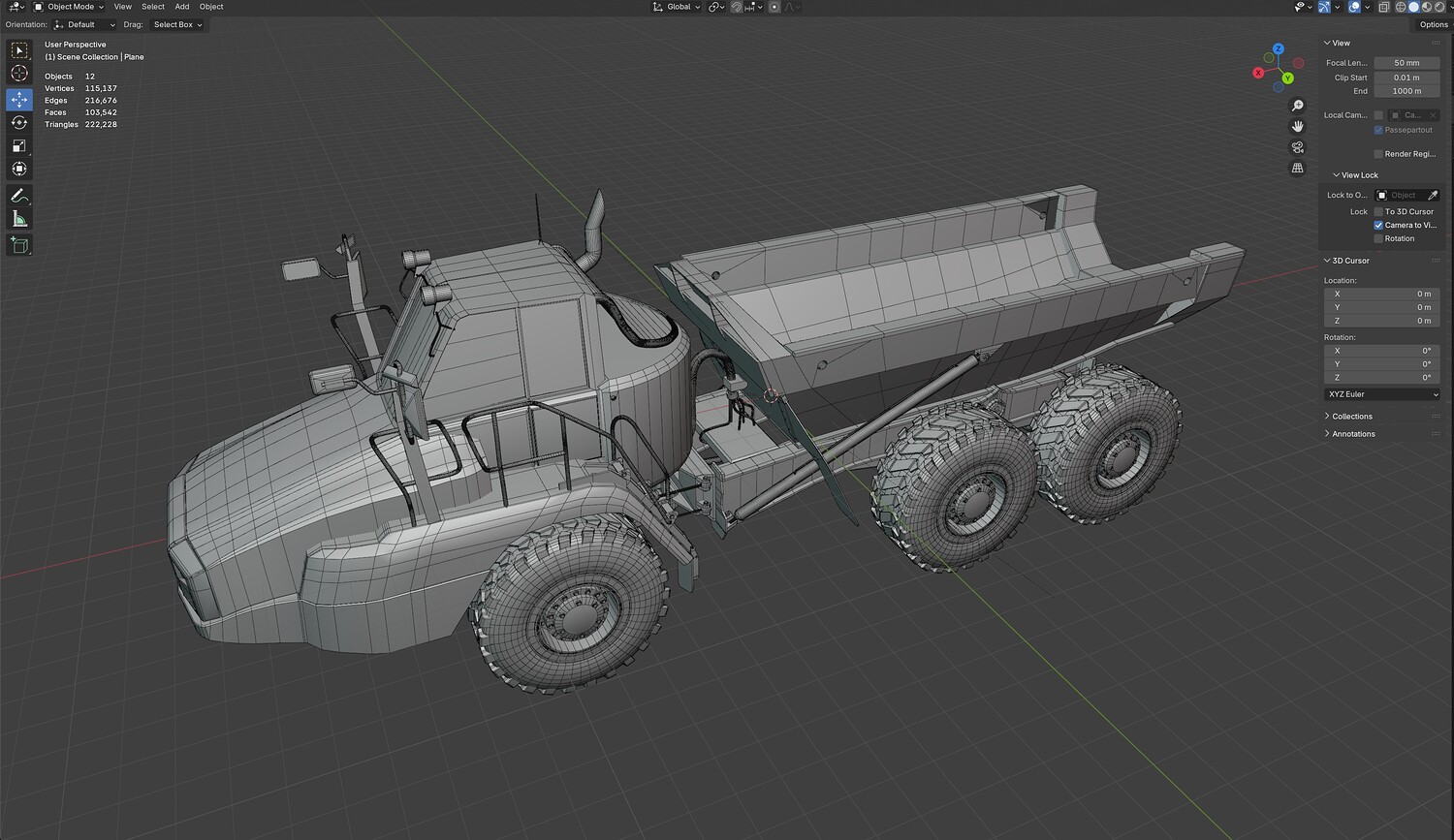The width and height of the screenshot is (1454, 840).
Task: Click the Clip Start 0.01 m field
Action: click(1407, 78)
